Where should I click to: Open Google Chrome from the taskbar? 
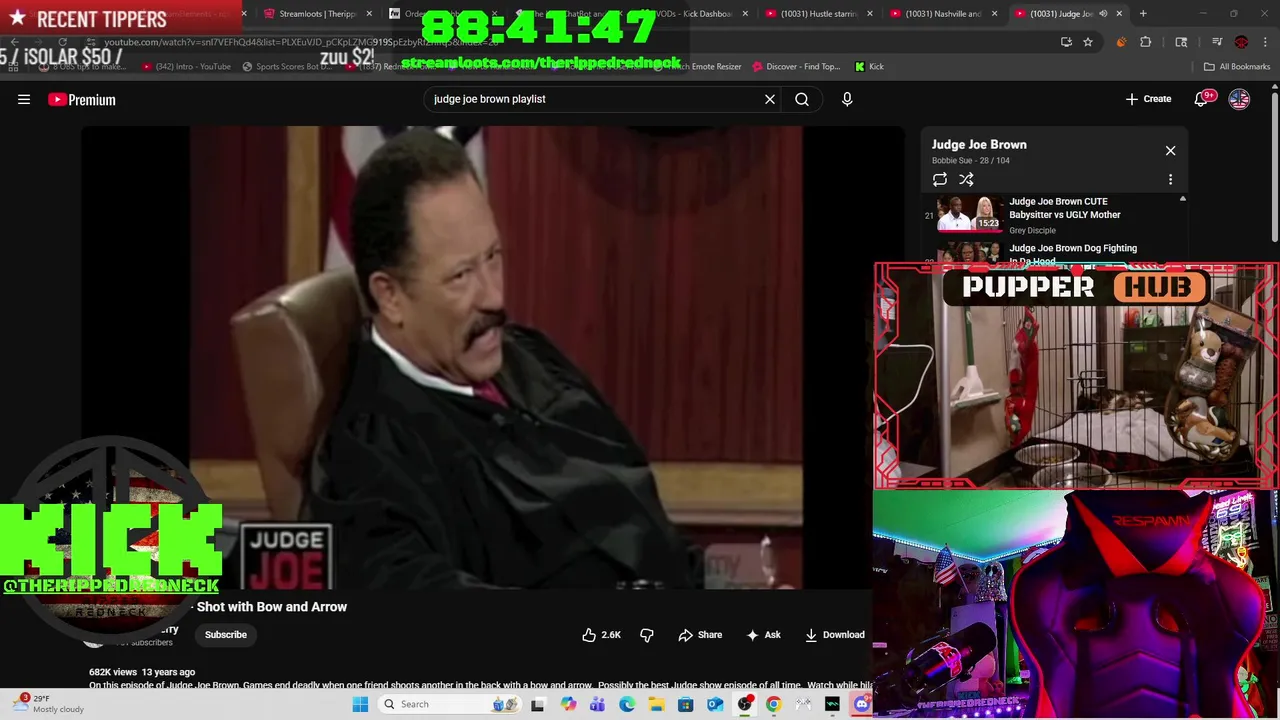tap(774, 704)
